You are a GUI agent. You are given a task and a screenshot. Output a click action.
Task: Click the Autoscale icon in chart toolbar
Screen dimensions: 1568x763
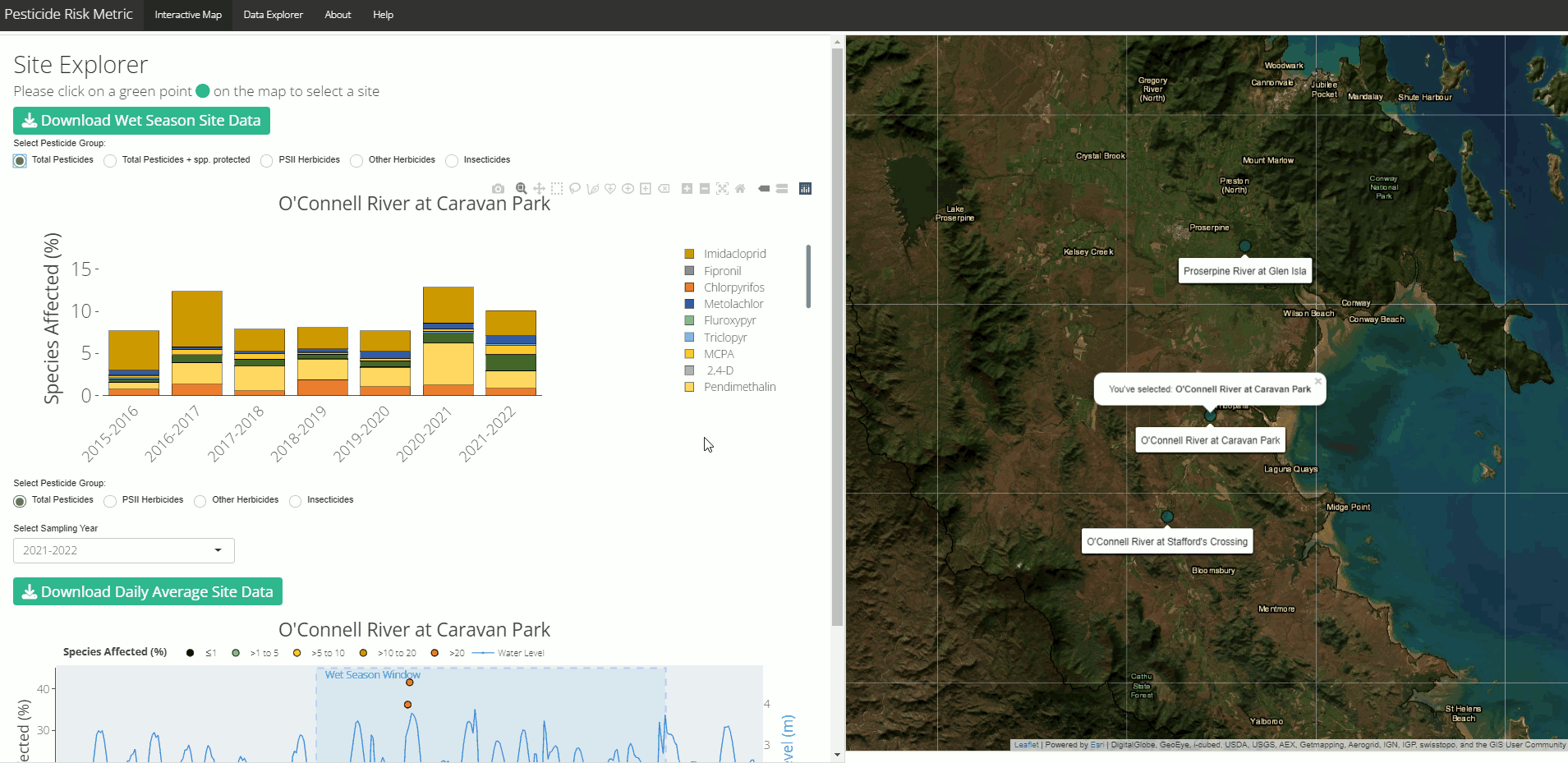click(x=722, y=189)
